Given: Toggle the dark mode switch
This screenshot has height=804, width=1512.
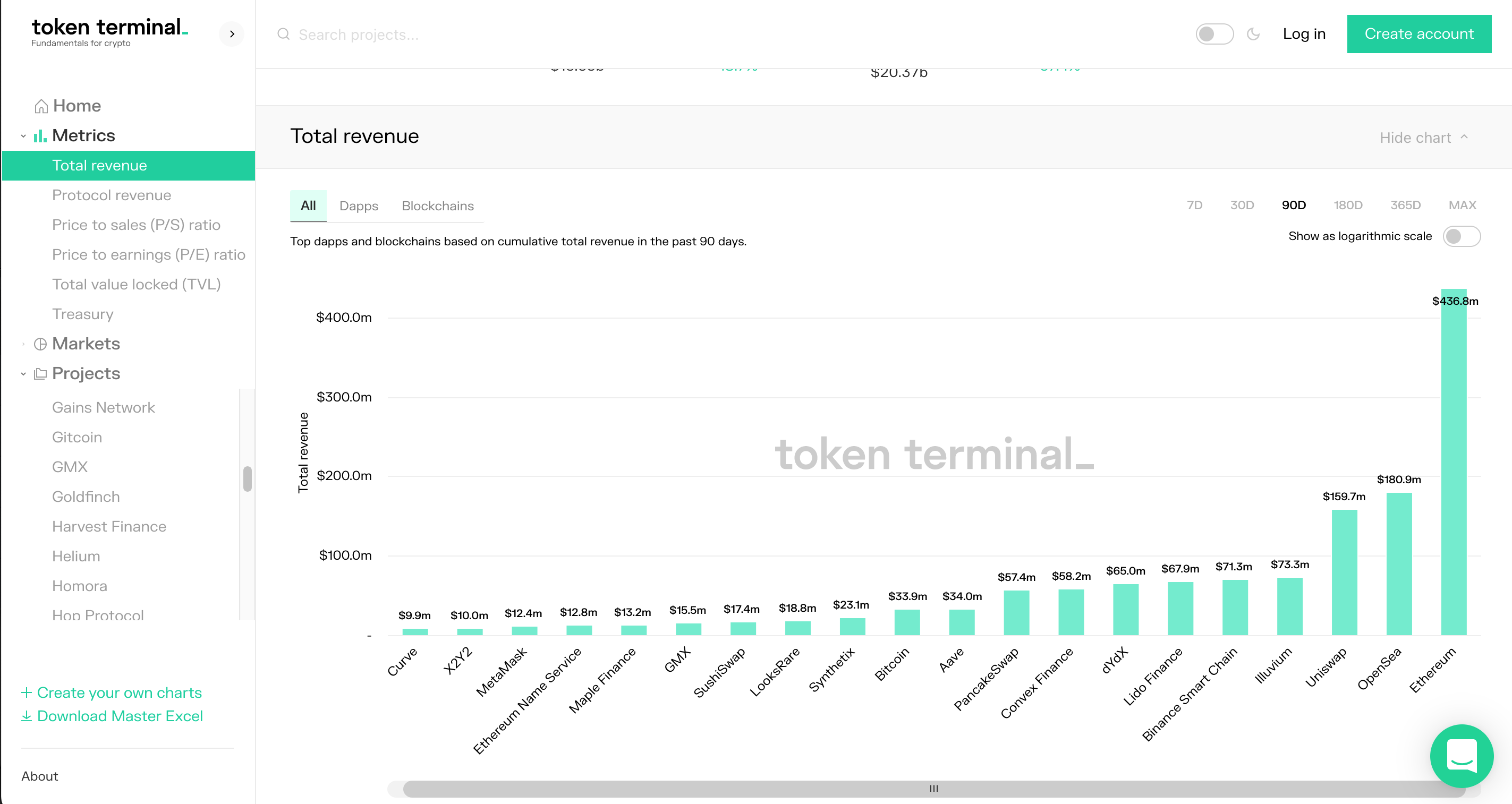Looking at the screenshot, I should click(1214, 34).
